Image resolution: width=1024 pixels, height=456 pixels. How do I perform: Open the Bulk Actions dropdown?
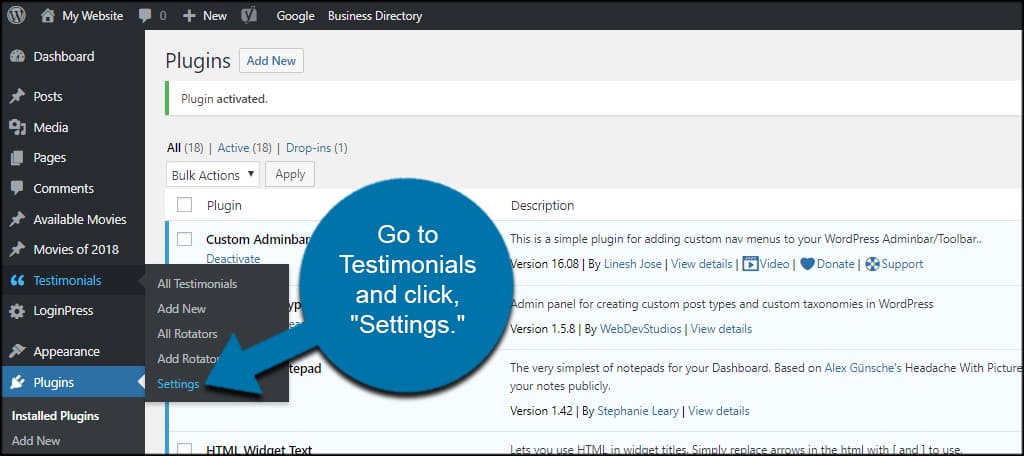pyautogui.click(x=213, y=174)
